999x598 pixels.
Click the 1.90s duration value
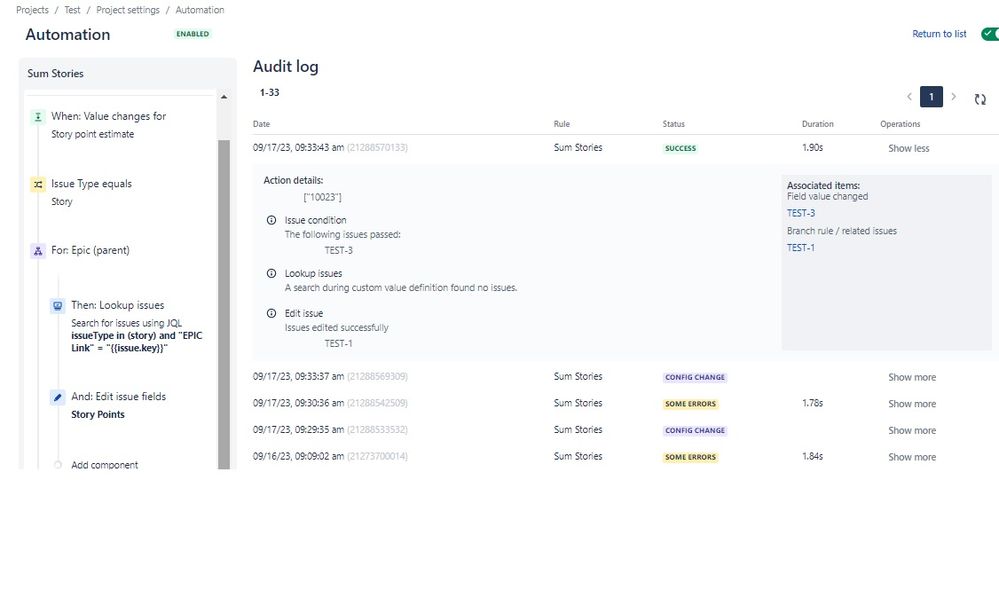(812, 148)
